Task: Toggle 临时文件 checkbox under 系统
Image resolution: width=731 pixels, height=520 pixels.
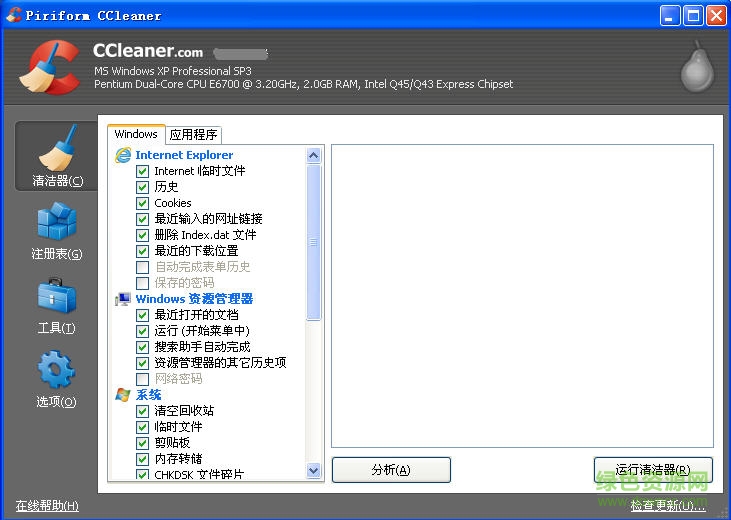Action: [x=143, y=427]
